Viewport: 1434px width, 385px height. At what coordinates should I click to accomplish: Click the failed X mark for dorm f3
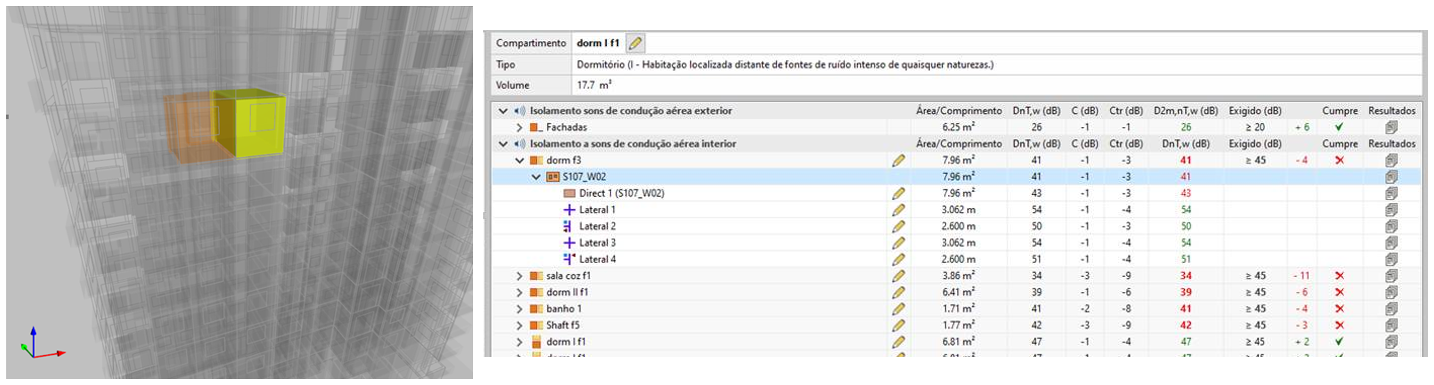coord(1339,160)
